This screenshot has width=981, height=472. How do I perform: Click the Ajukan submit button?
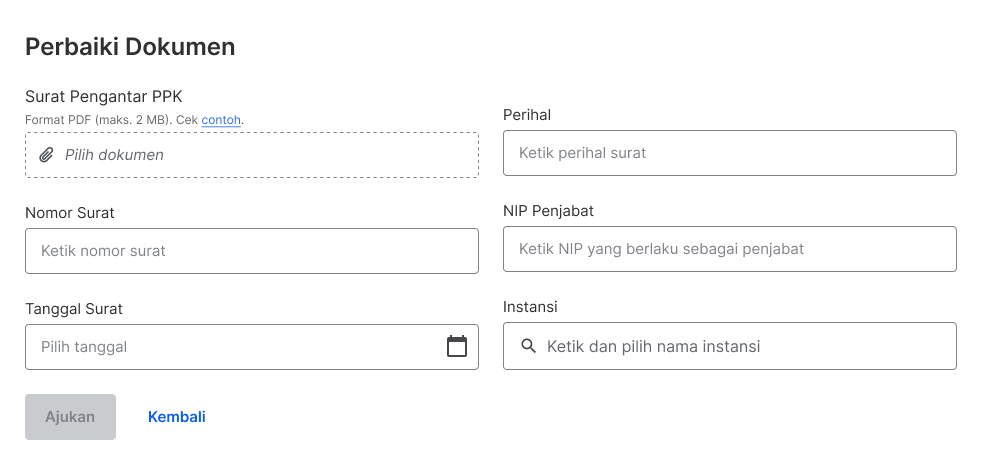(71, 417)
